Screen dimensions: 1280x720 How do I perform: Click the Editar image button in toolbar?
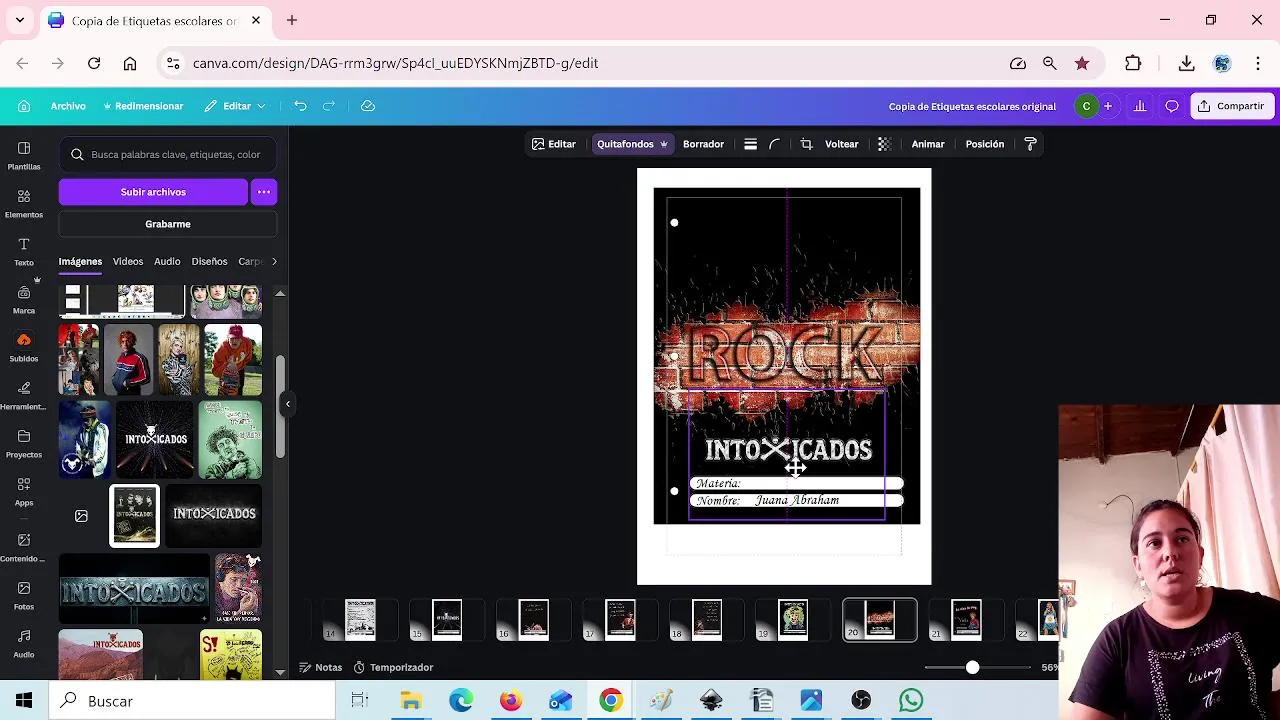pyautogui.click(x=554, y=144)
